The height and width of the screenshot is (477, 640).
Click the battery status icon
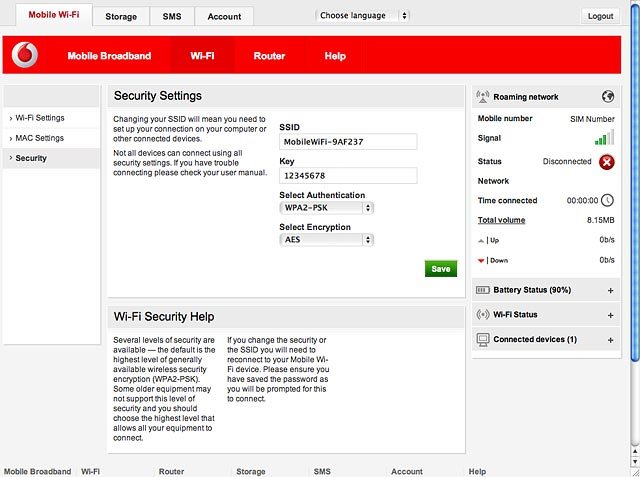click(482, 290)
